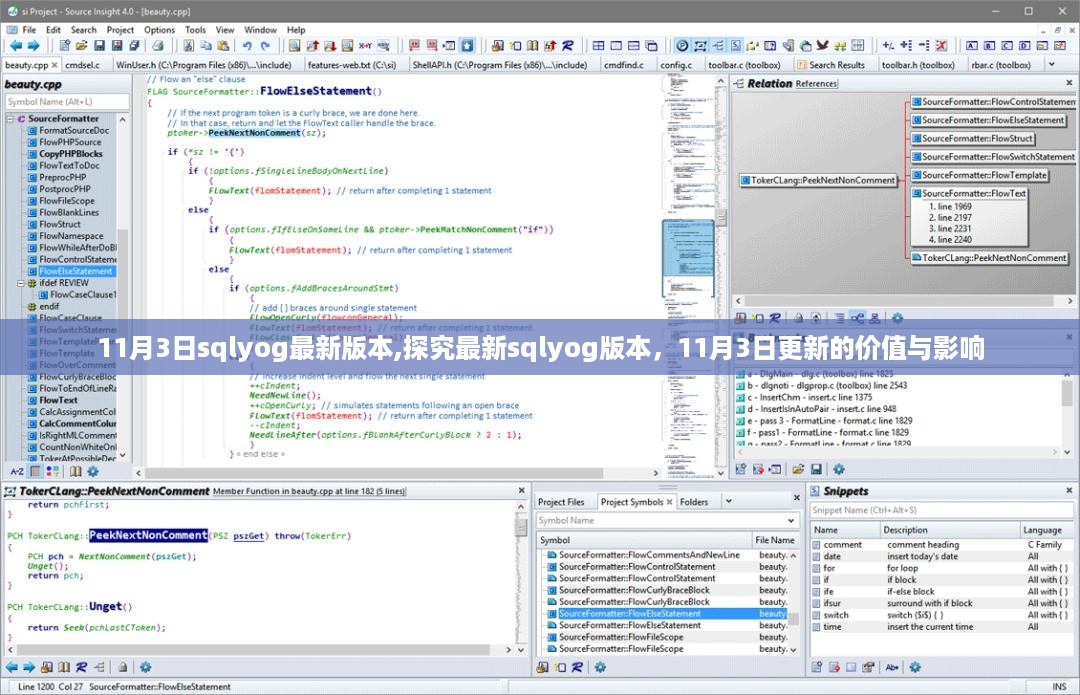
Task: Click the X-Y replace icon
Action: (365, 46)
